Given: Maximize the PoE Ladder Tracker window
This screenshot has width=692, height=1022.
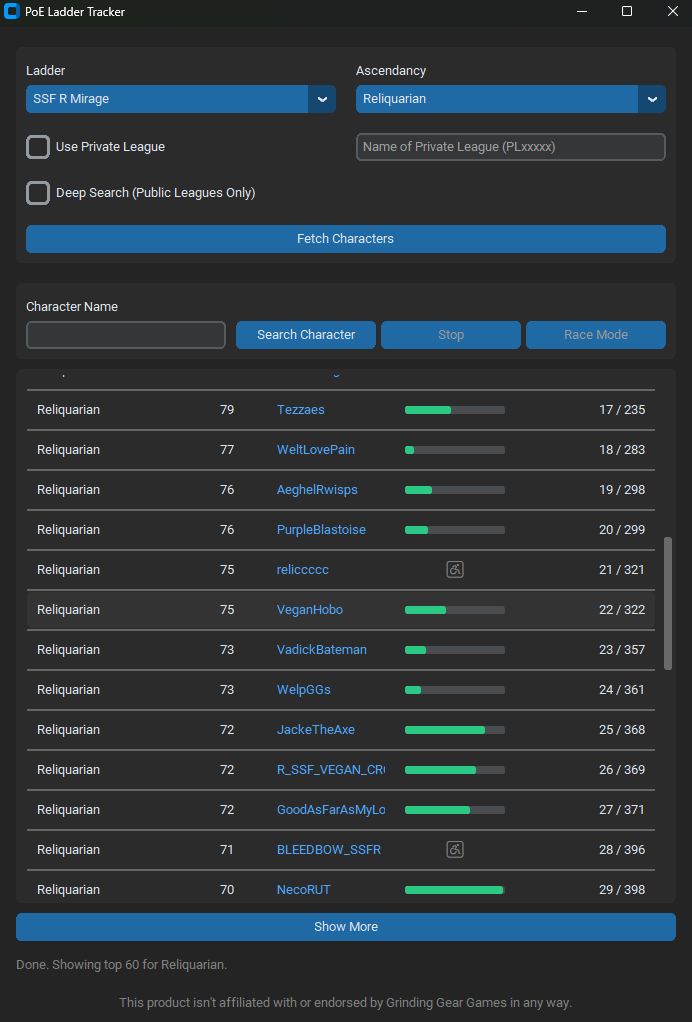Looking at the screenshot, I should pos(627,11).
